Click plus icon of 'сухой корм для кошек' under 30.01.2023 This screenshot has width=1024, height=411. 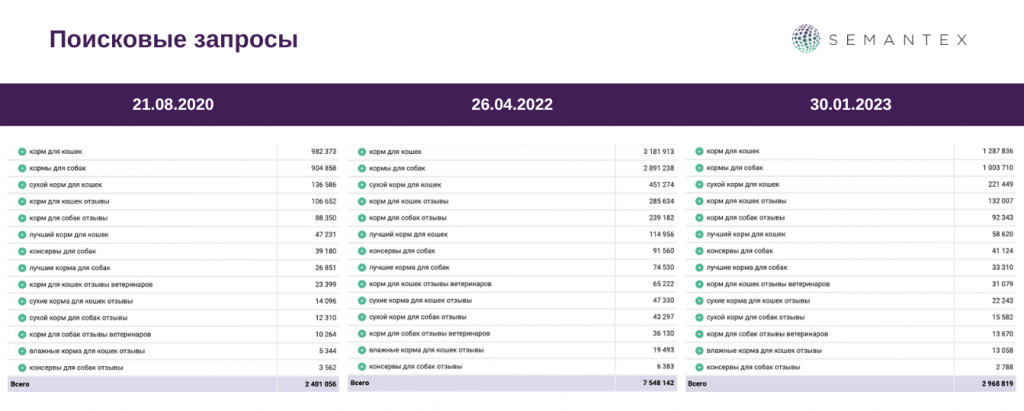[x=699, y=184]
